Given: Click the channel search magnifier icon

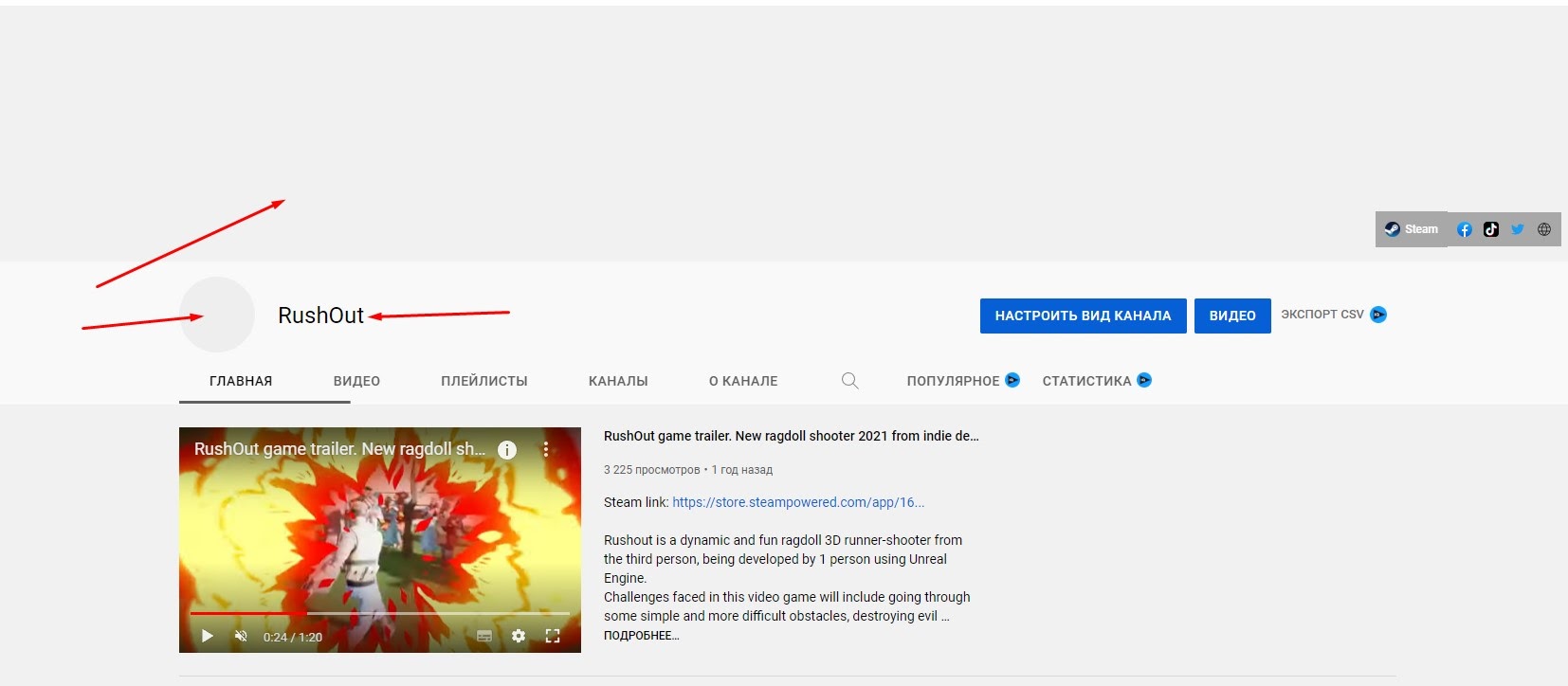Looking at the screenshot, I should [x=849, y=381].
